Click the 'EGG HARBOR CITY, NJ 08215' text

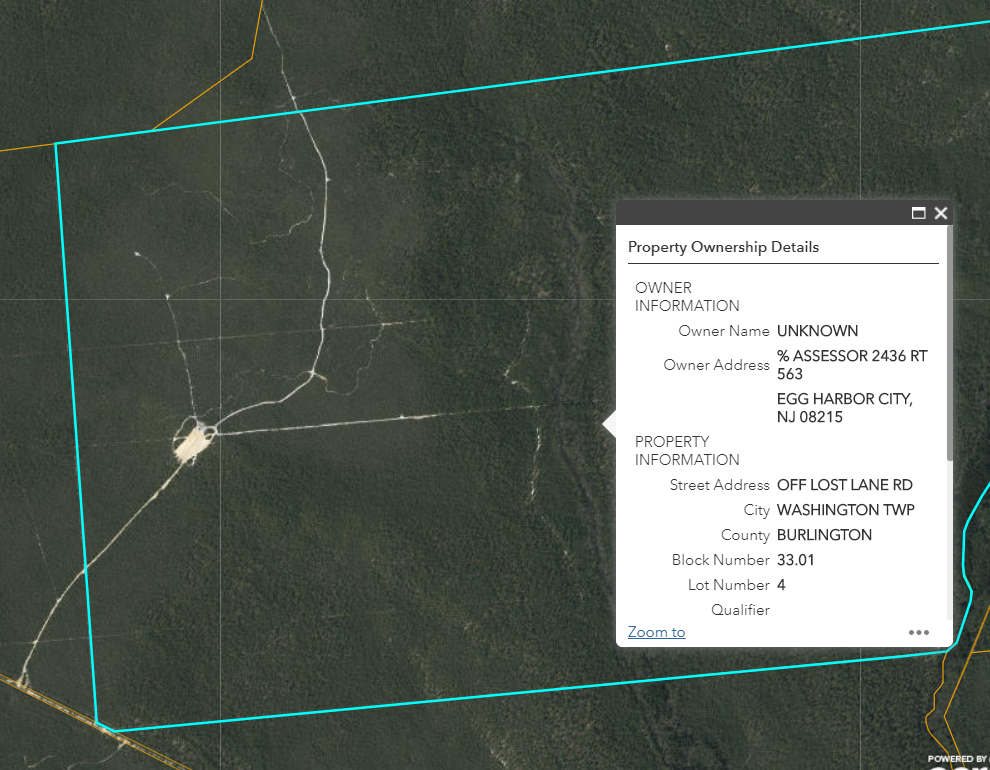point(844,408)
